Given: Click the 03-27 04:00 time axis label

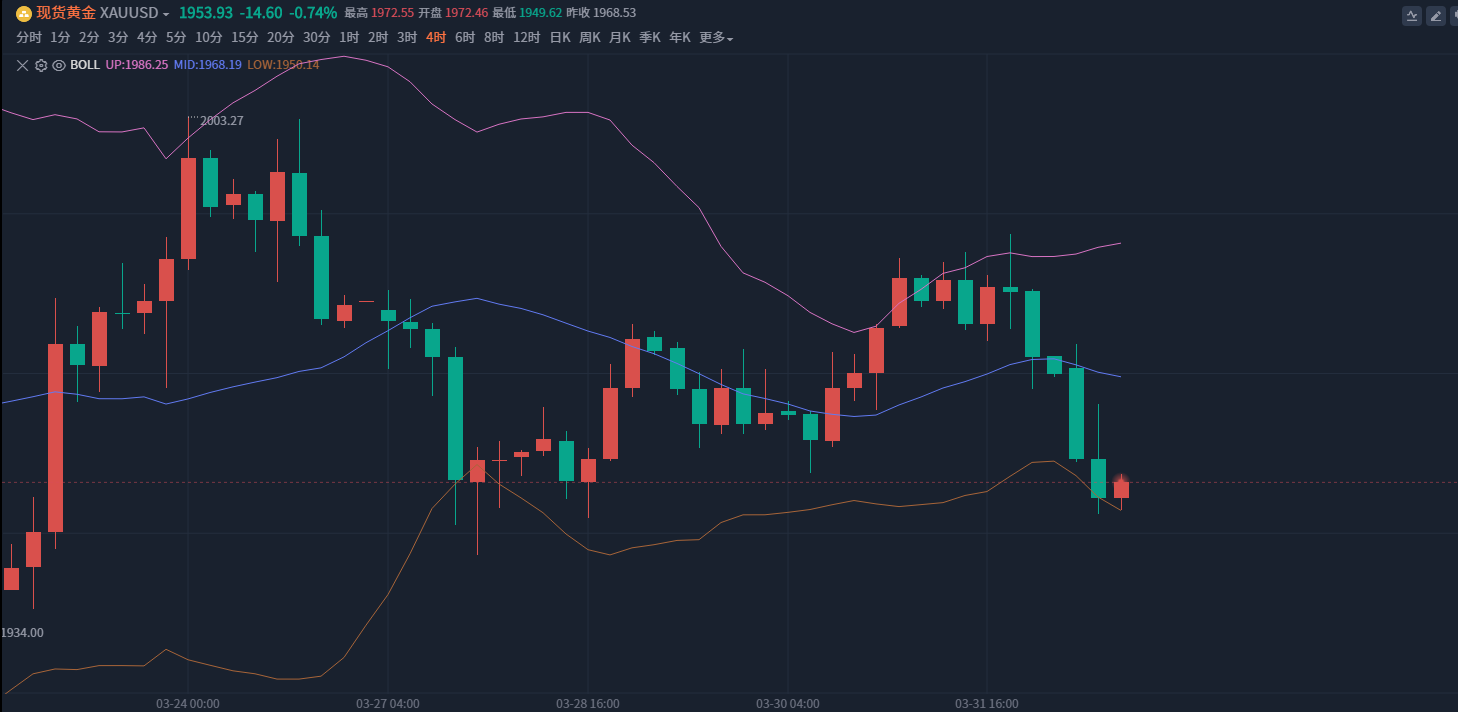Looking at the screenshot, I should click(x=388, y=704).
